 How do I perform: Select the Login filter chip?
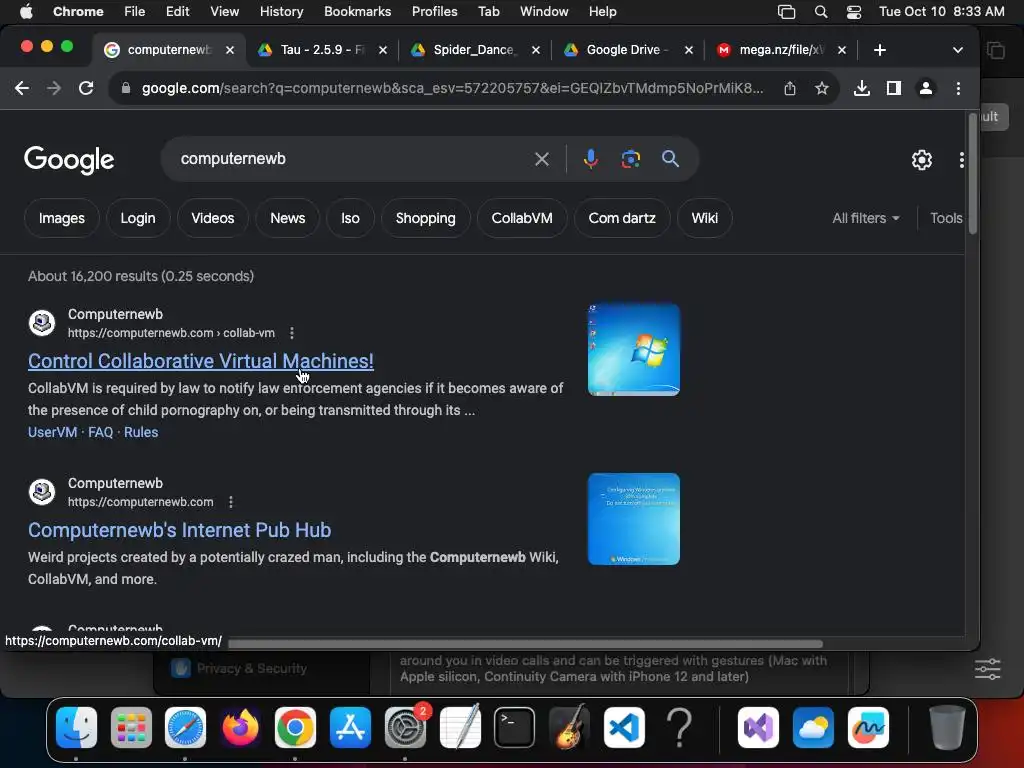click(x=138, y=218)
